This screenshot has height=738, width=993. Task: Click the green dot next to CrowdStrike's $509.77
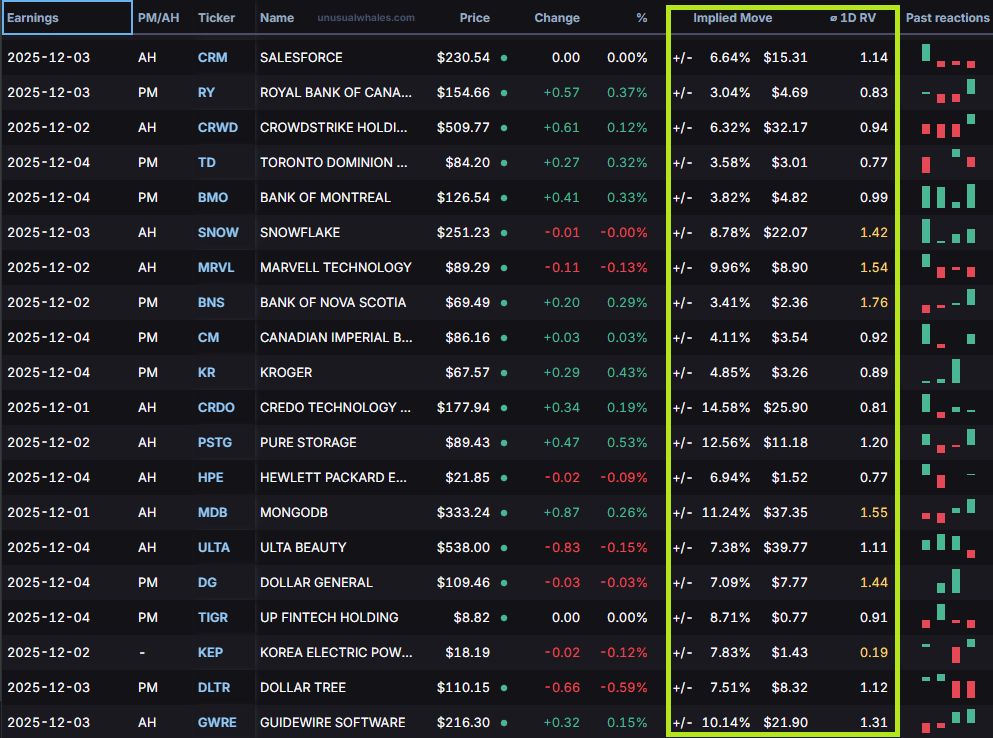click(x=503, y=128)
